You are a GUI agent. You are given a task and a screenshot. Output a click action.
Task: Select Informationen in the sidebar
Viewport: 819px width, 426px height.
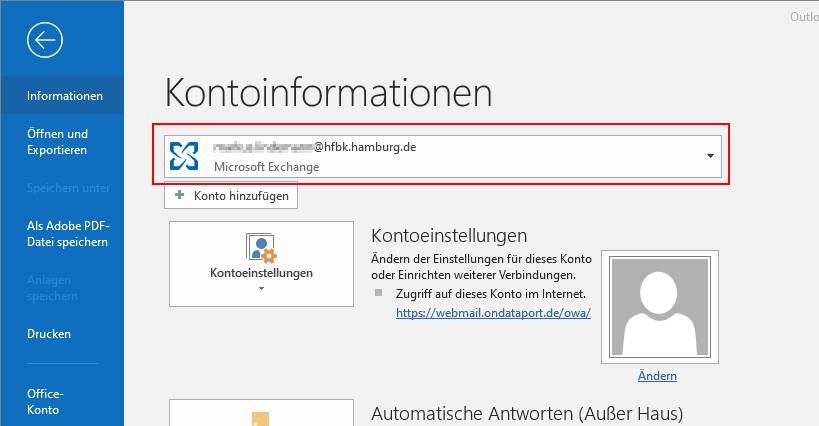pos(62,96)
